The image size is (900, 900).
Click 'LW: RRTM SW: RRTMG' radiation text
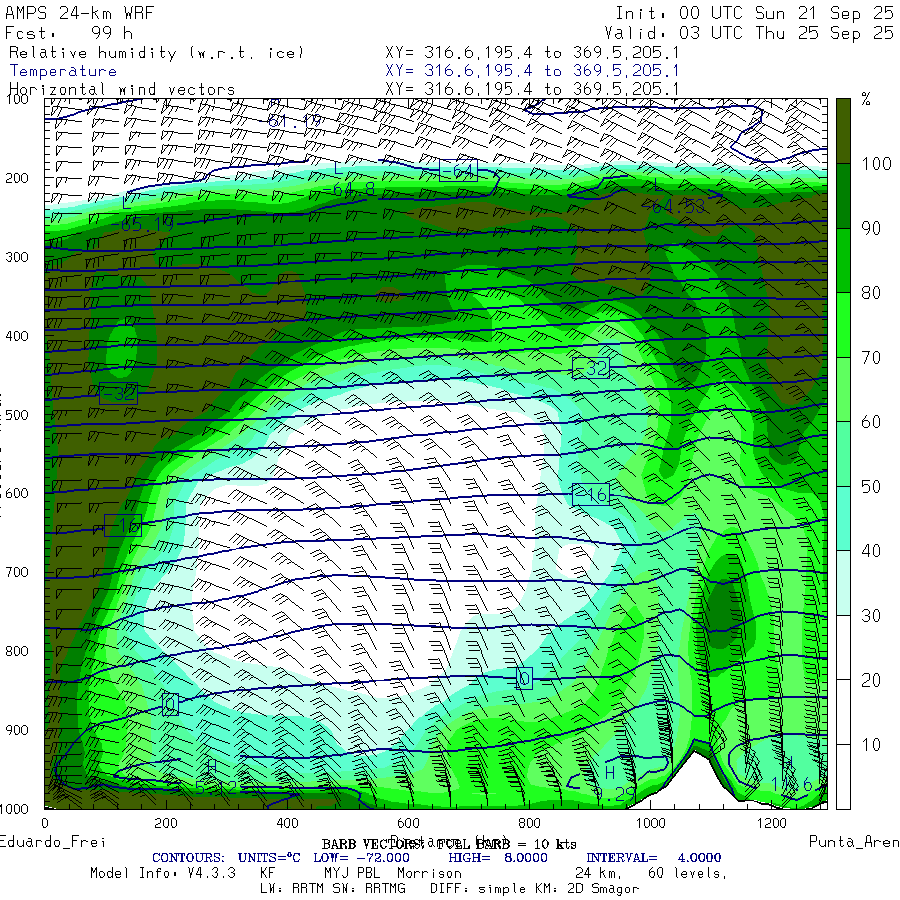pos(333,889)
